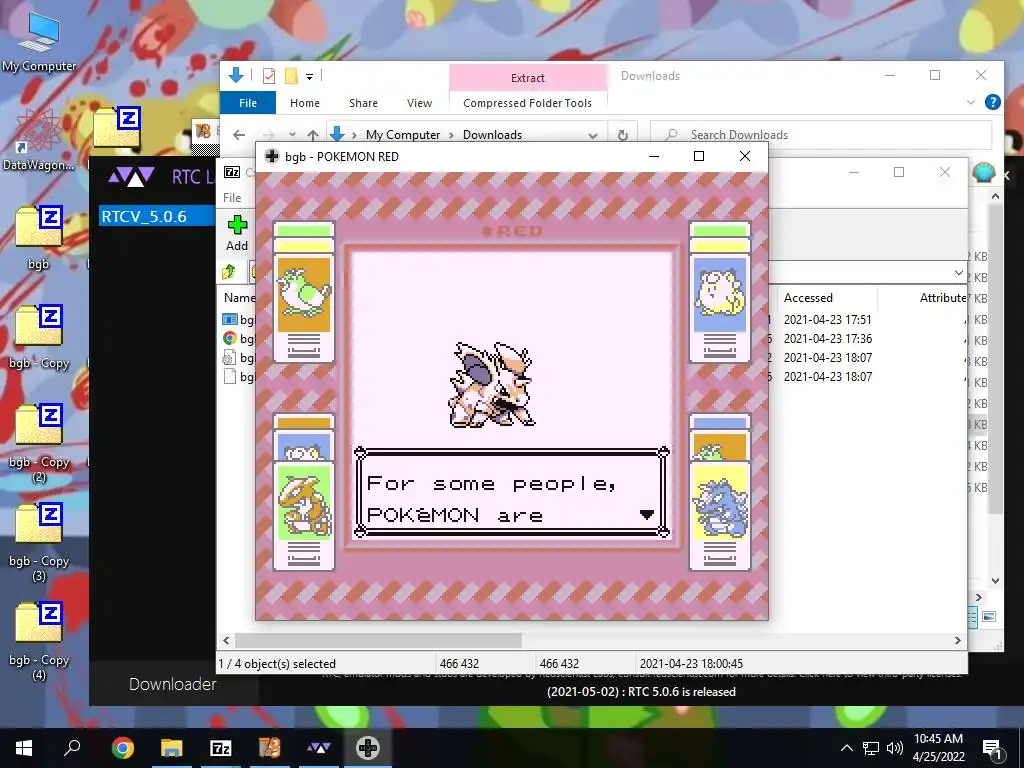Click the game dialogue text box
1024x768 pixels.
(x=511, y=492)
